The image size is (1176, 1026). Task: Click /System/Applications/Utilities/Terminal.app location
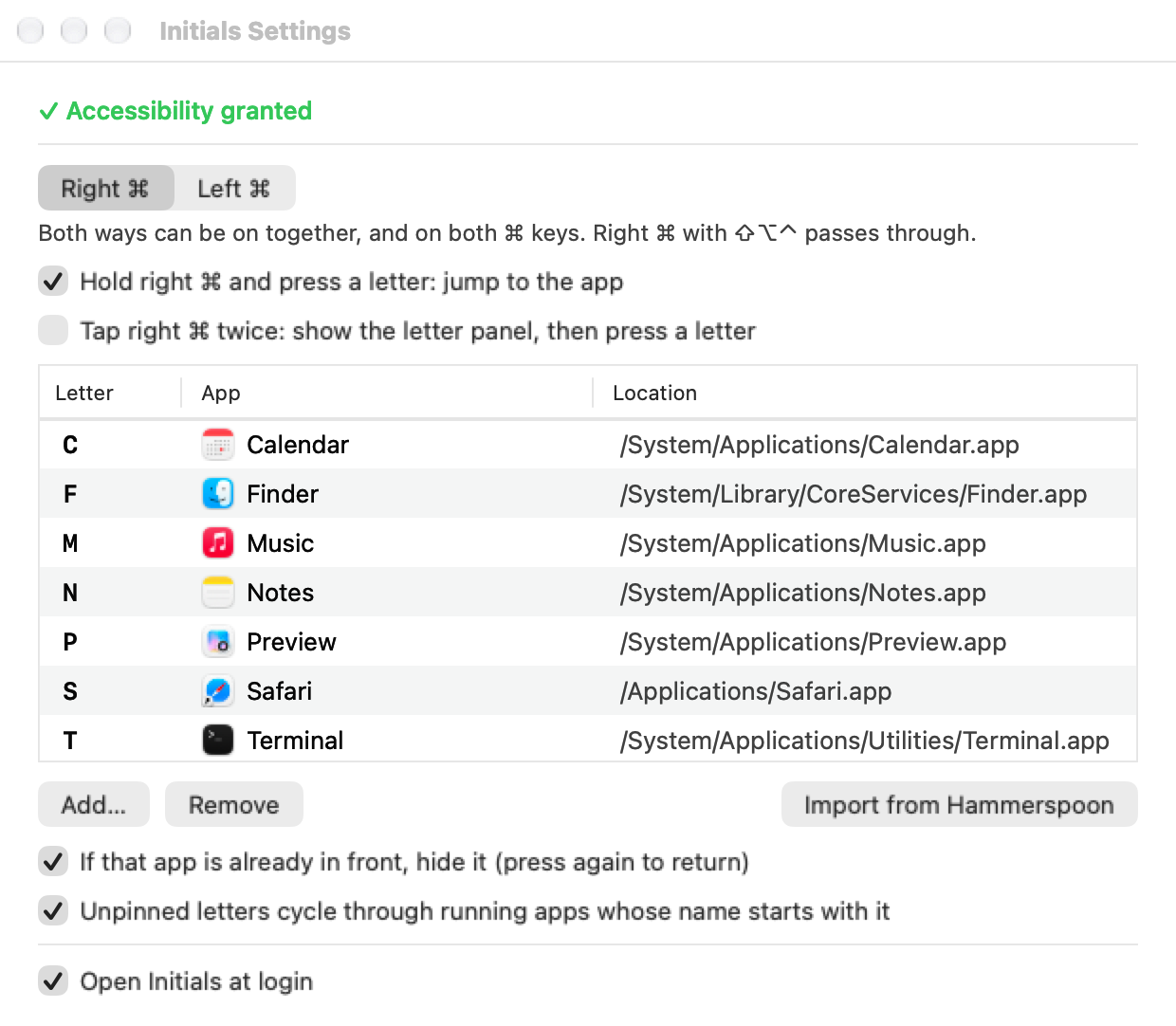[x=864, y=741]
